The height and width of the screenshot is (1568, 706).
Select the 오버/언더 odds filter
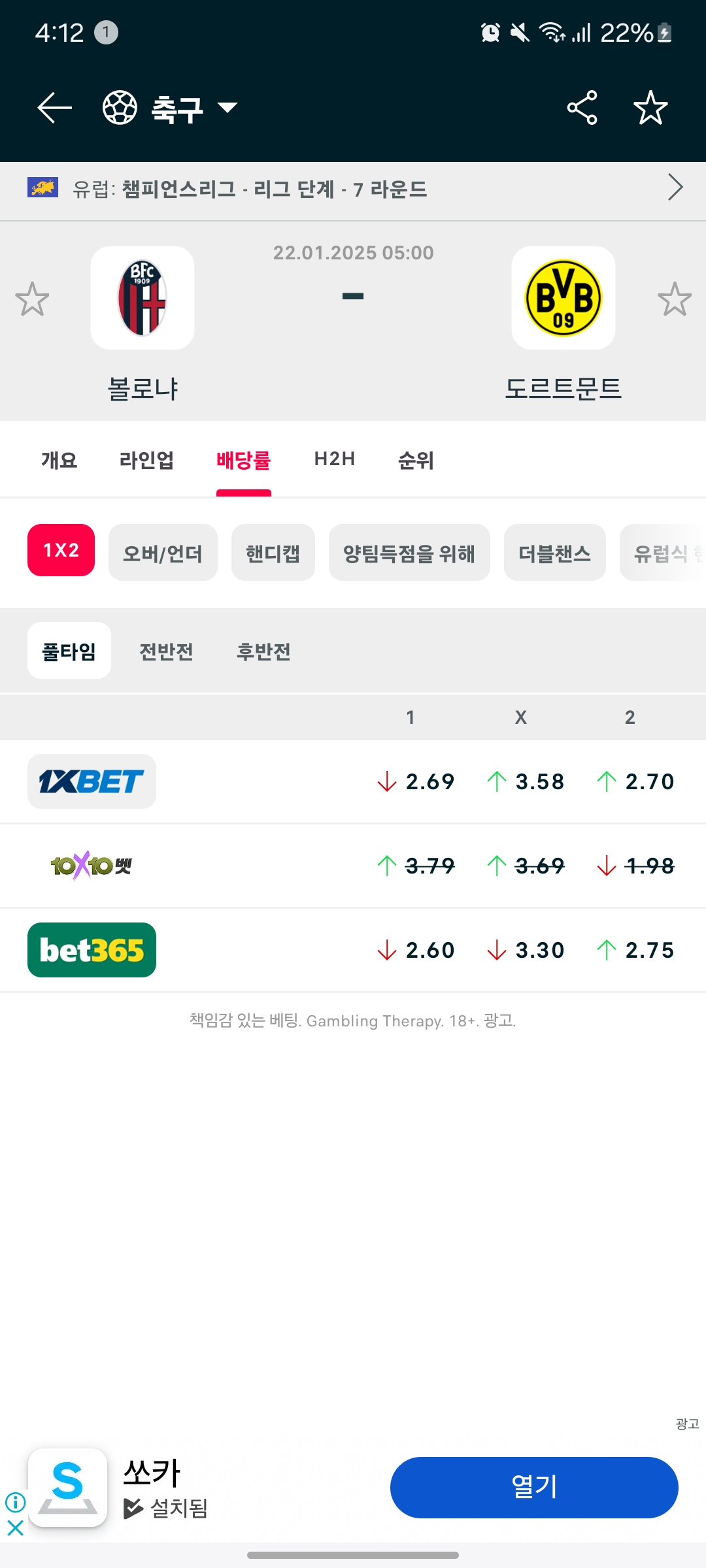[163, 553]
